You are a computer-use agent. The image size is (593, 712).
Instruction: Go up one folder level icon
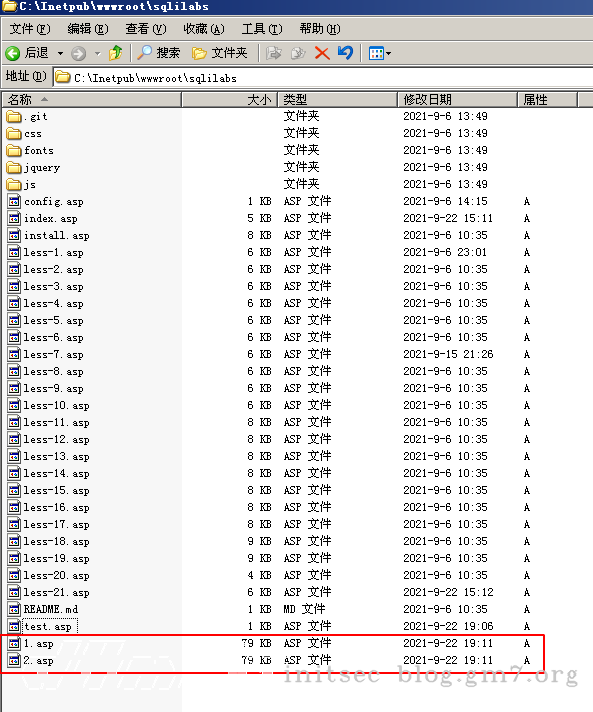116,53
